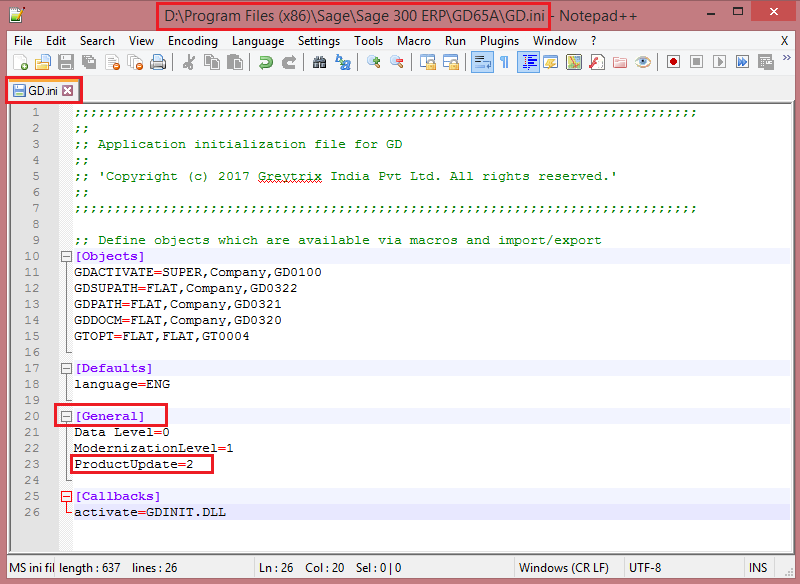This screenshot has width=800, height=584.
Task: Open the Encoding menu
Action: (x=192, y=41)
